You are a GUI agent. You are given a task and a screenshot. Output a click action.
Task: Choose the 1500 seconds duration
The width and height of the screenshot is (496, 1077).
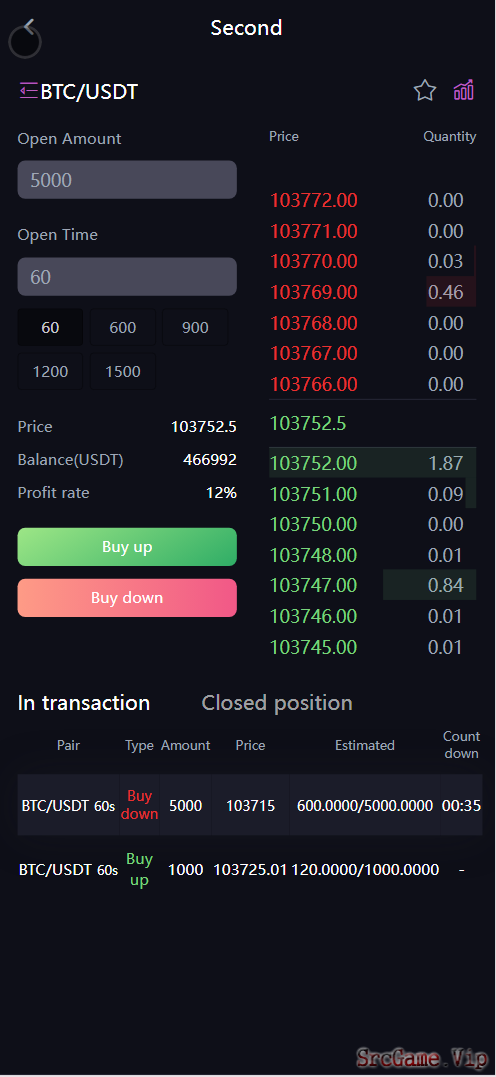click(x=123, y=372)
